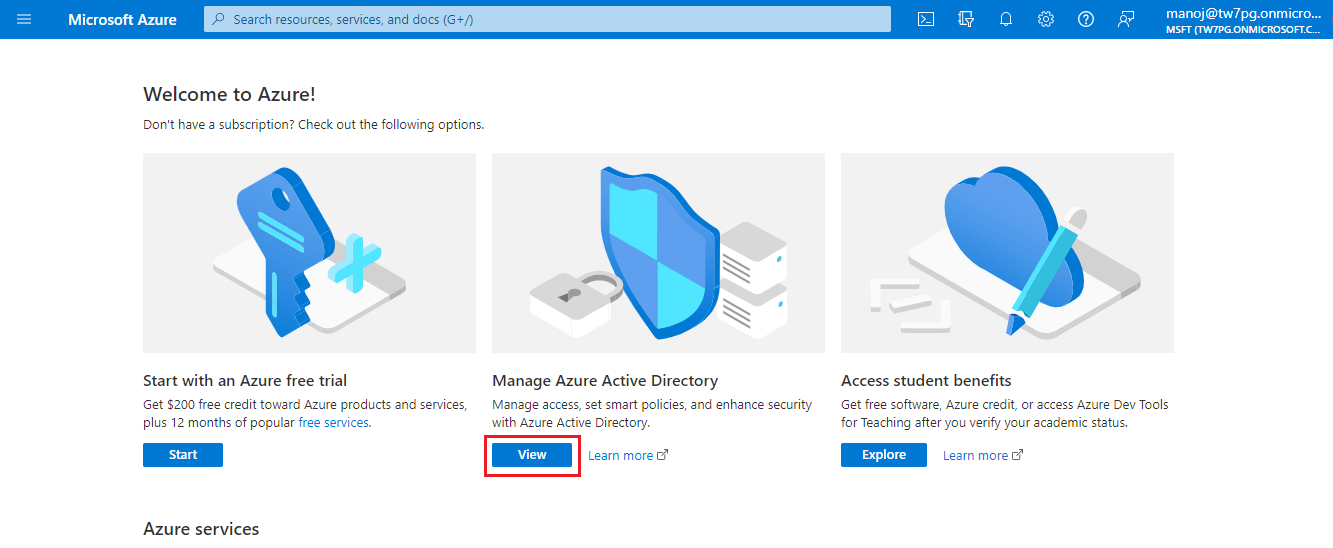Open the manoj account menu
The image size is (1333, 548).
1246,20
